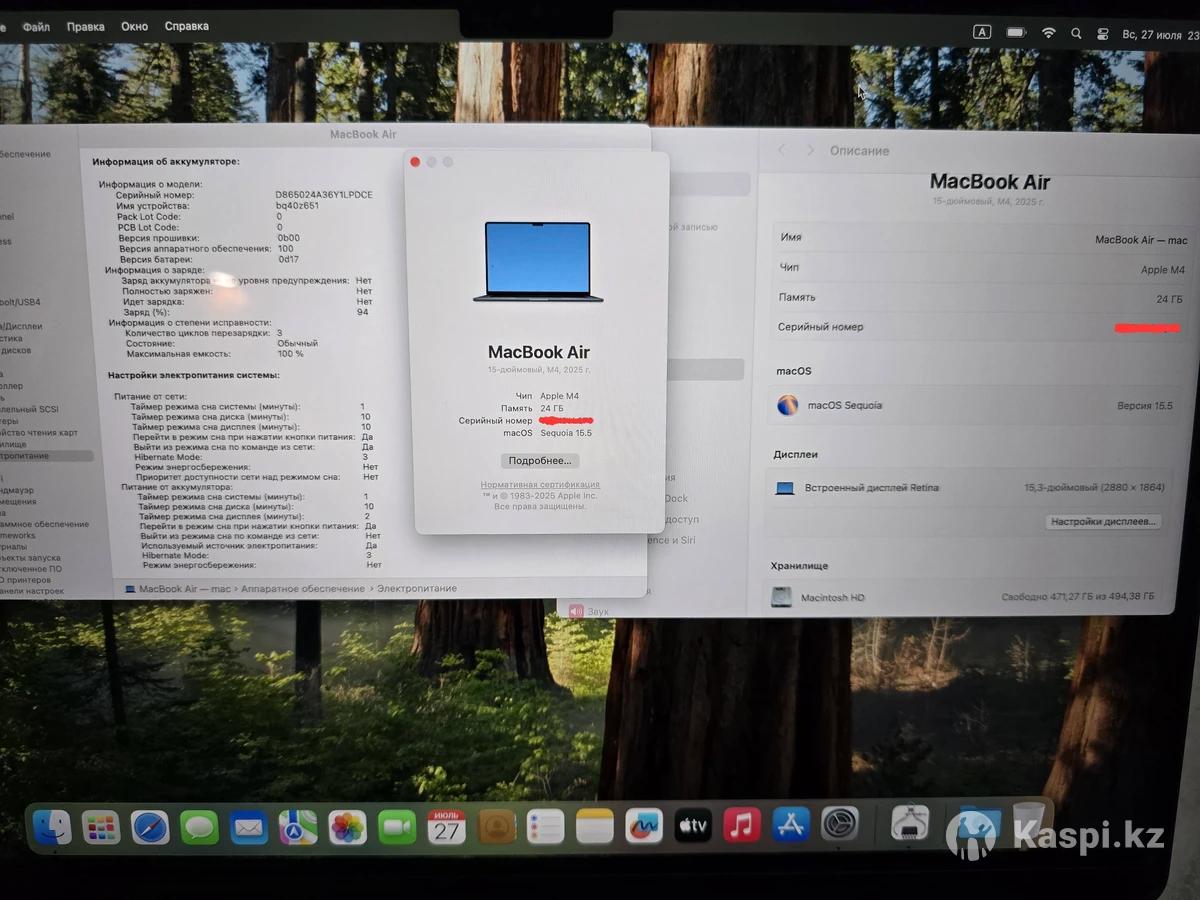The image size is (1200, 900).
Task: Click 'Аппаратное обеспечение' in the path bar
Action: pos(302,589)
